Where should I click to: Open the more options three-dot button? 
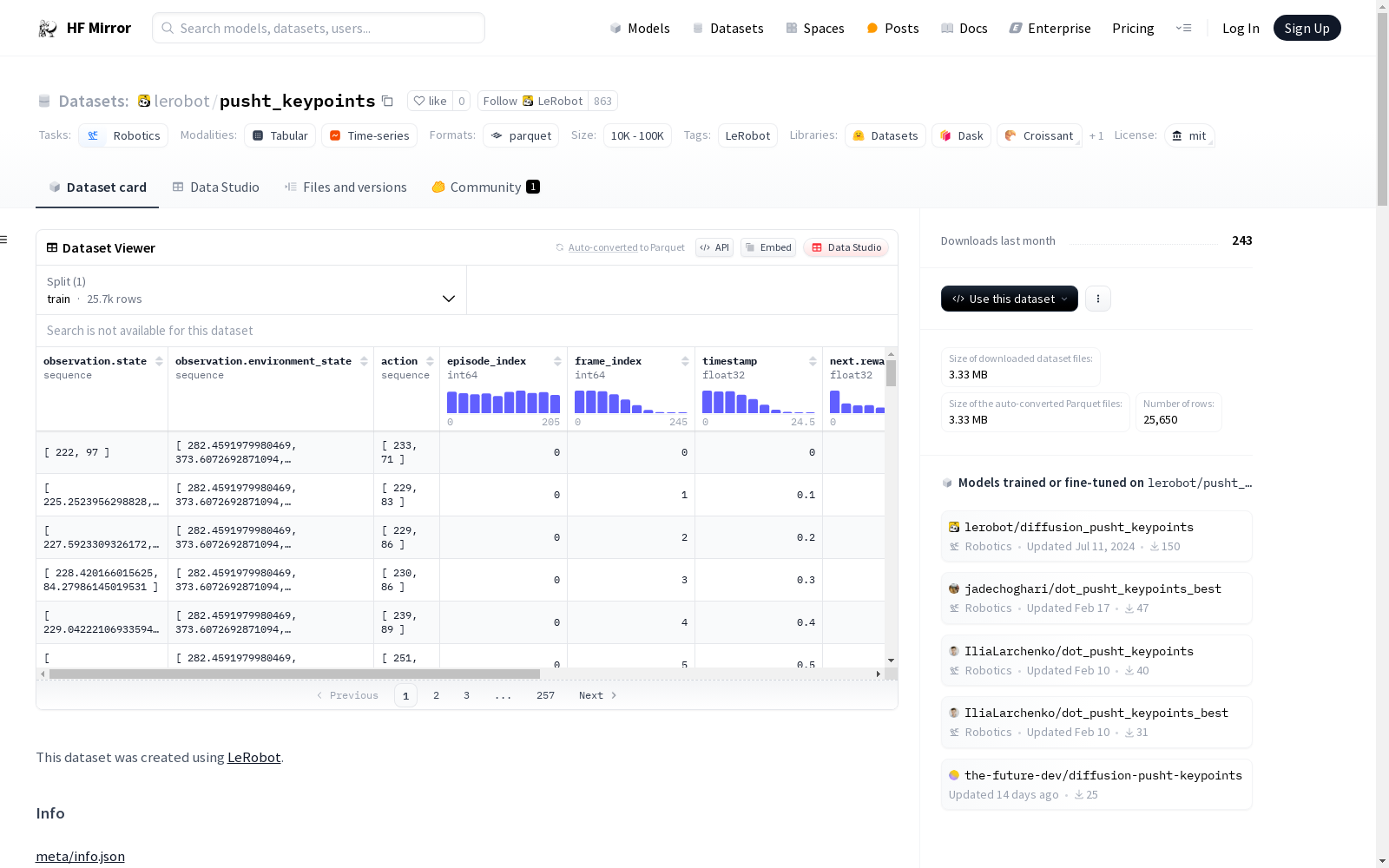1098,299
